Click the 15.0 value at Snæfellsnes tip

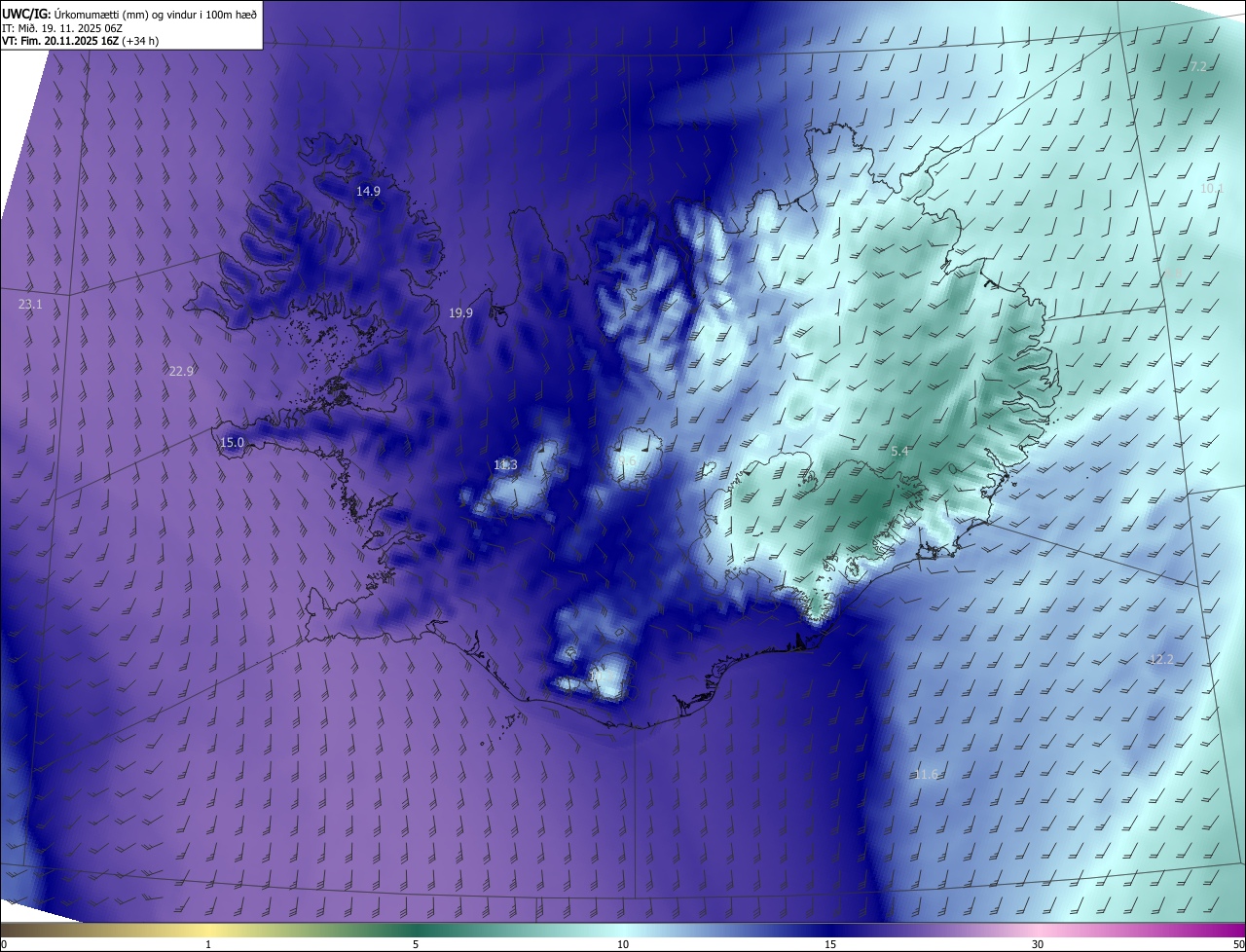coord(232,443)
